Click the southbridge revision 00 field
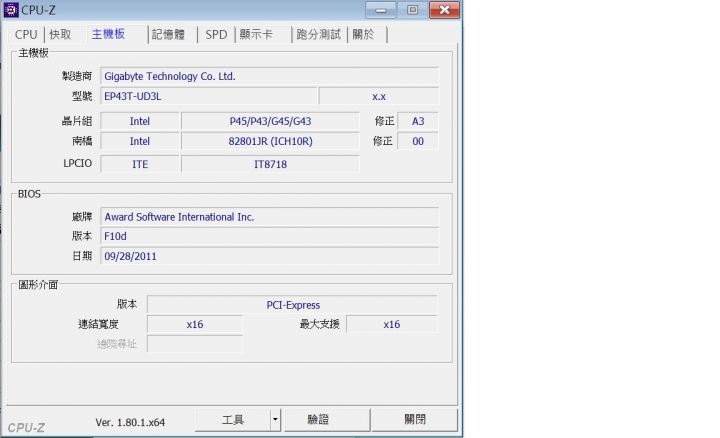The image size is (720, 438). [418, 141]
